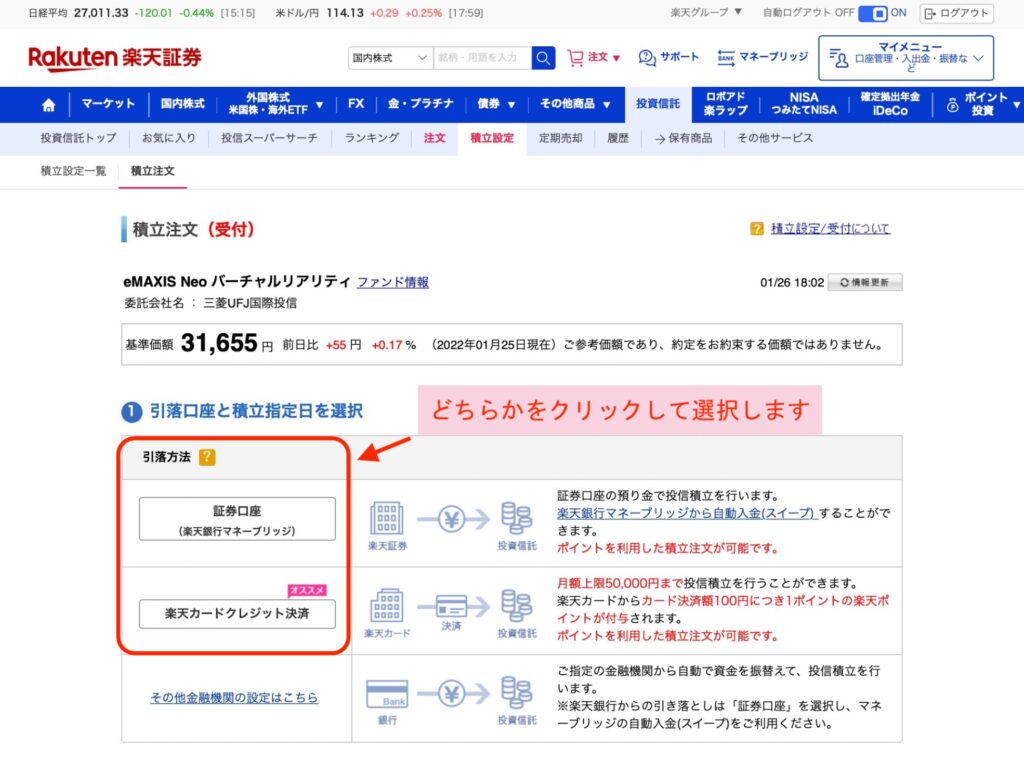Open マネーブリッジ bank link
The height and width of the screenshot is (760, 1024).
coord(762,57)
